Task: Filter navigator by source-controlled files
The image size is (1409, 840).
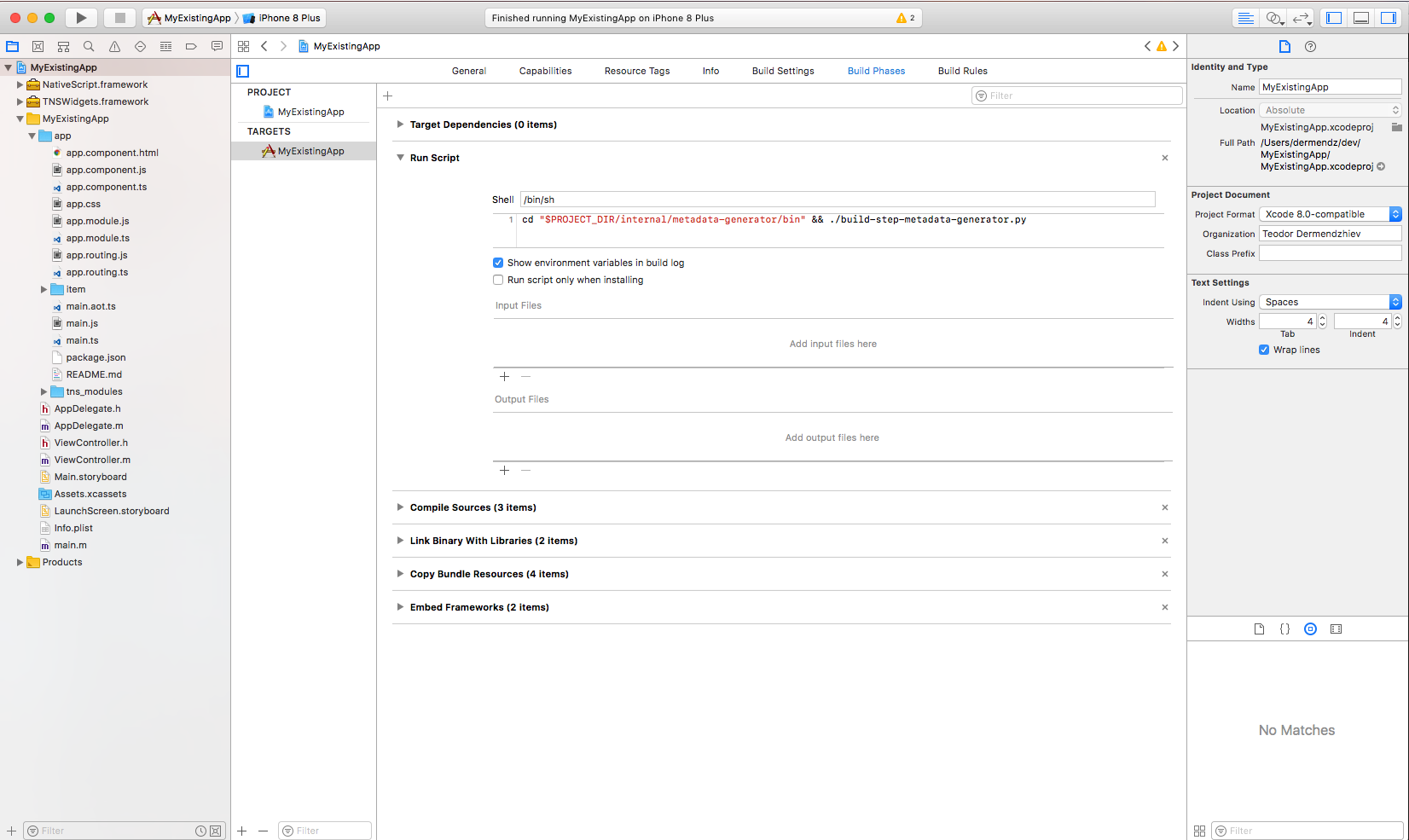Action: tap(216, 831)
